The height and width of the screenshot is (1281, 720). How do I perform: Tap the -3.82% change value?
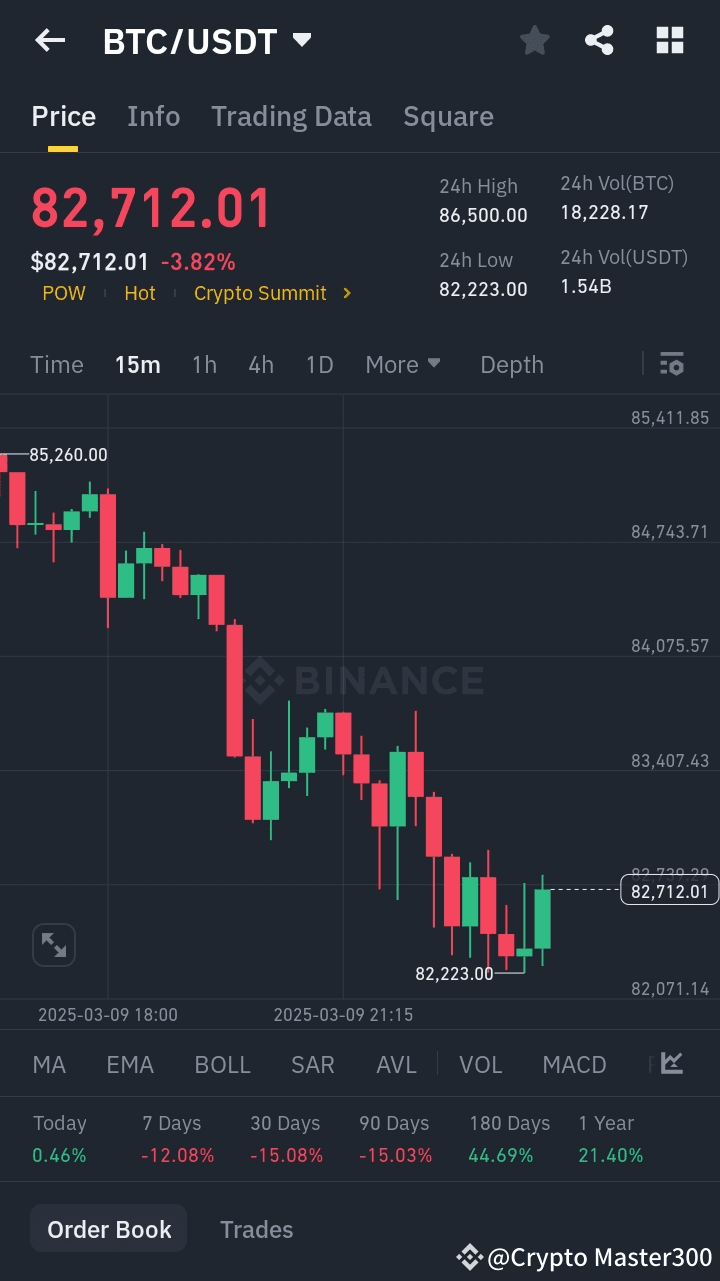[x=198, y=262]
